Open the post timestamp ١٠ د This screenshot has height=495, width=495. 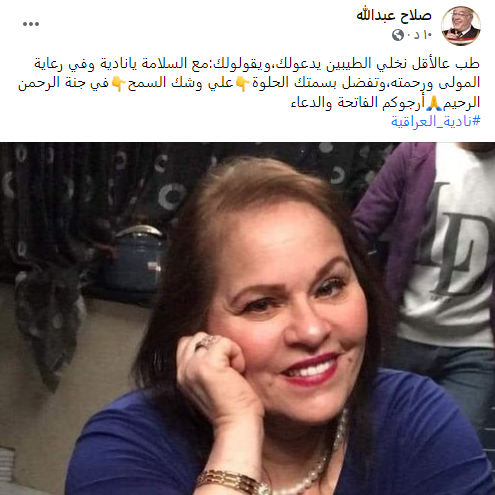point(419,35)
